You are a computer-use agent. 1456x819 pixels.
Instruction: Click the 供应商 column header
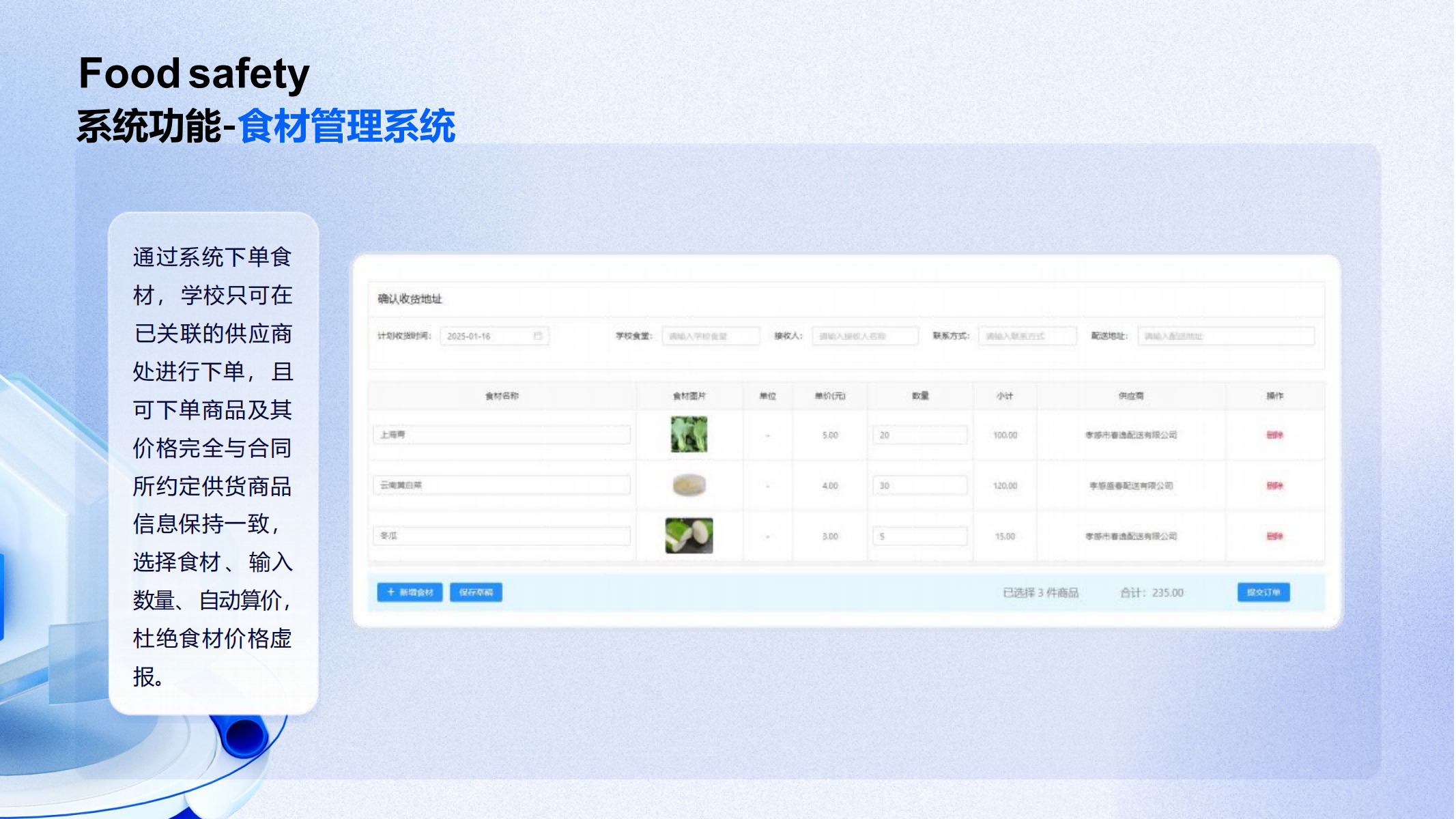(1130, 396)
